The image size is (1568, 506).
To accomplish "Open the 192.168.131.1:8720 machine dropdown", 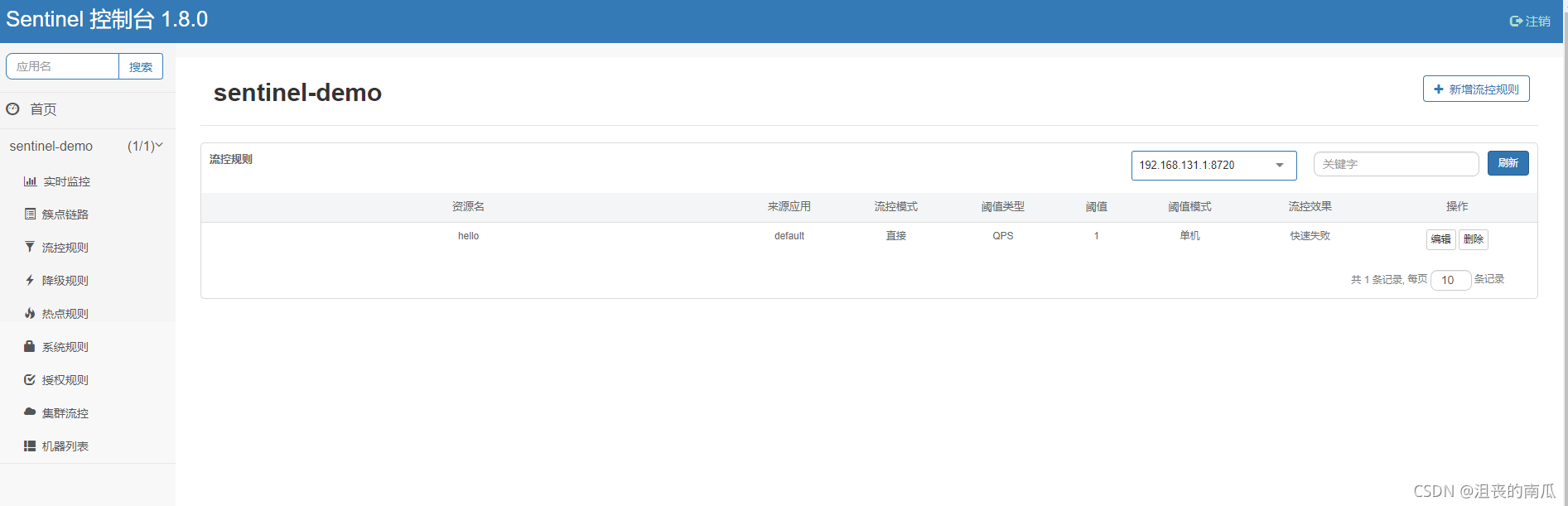I will pos(1213,166).
